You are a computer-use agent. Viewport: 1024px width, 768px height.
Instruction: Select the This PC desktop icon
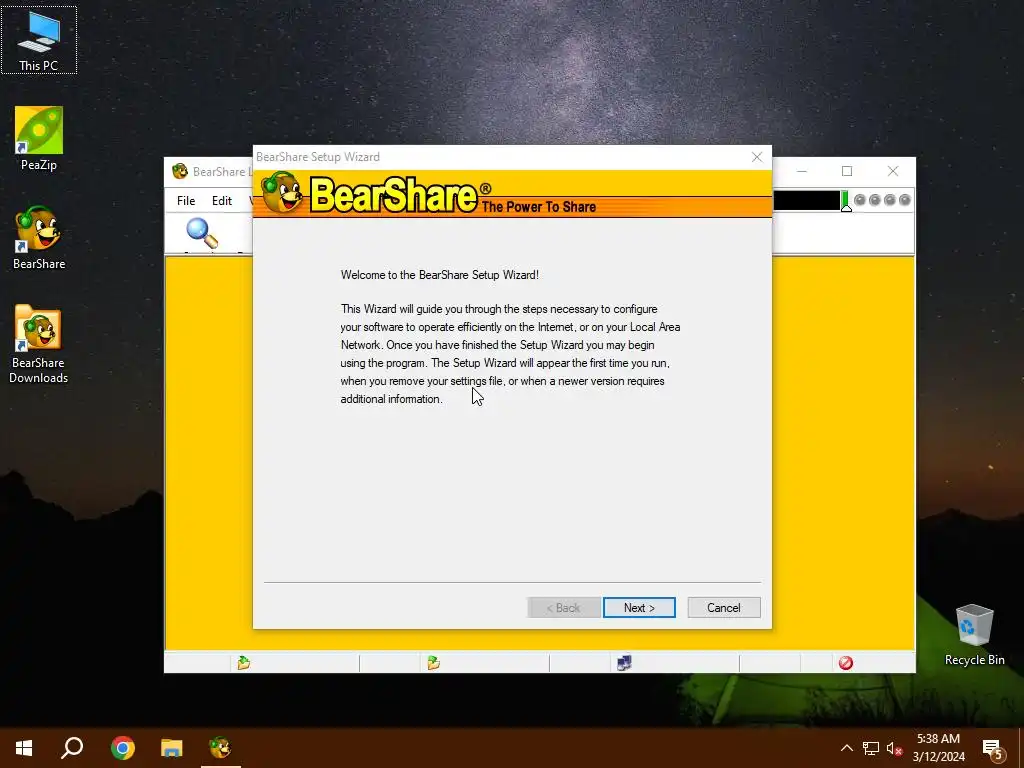coord(39,40)
